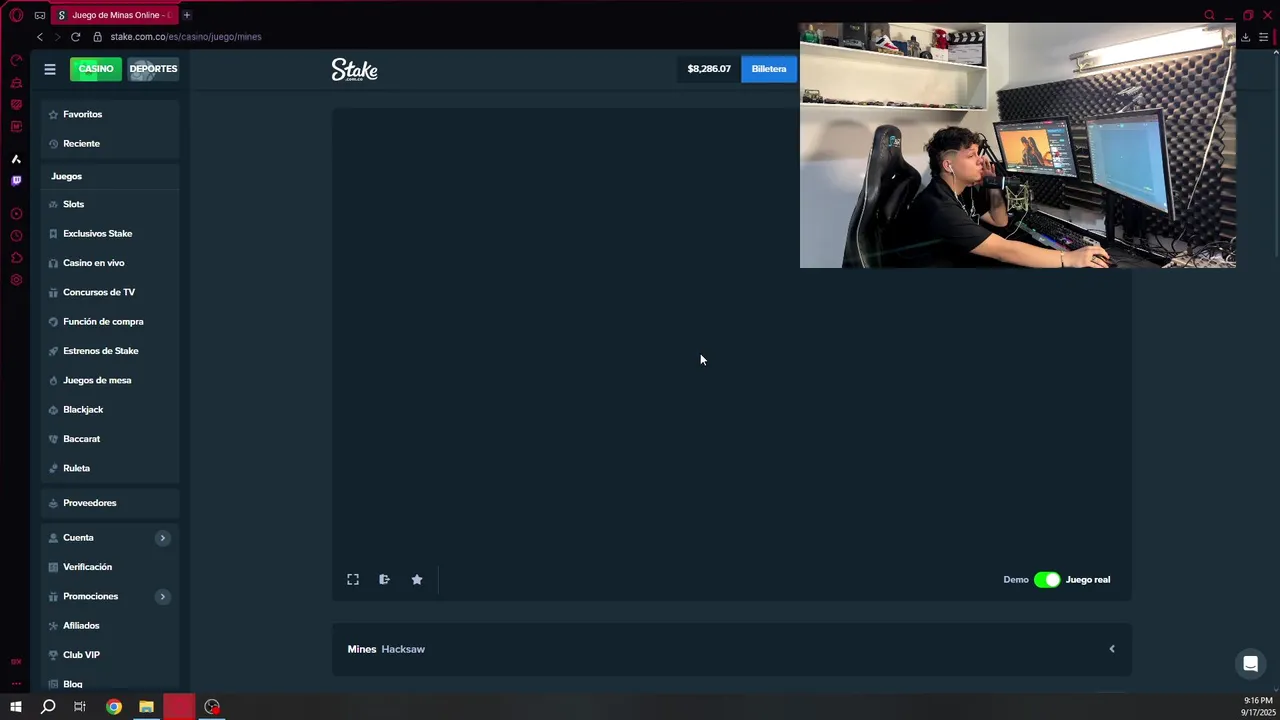
Task: Open Reciente in the sidebar
Action: pyautogui.click(x=110, y=144)
